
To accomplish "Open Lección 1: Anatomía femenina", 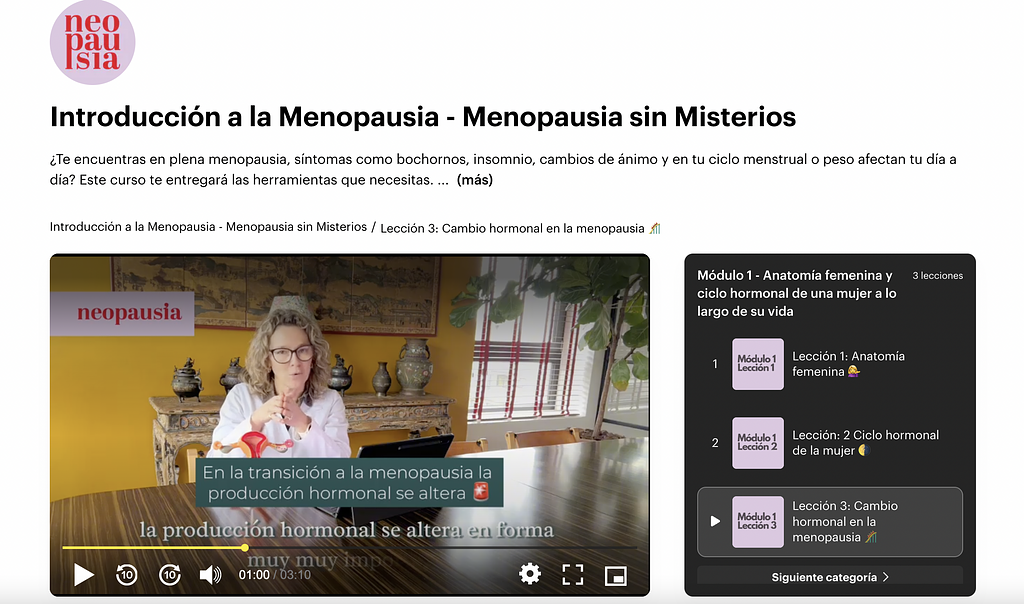I will coord(848,364).
